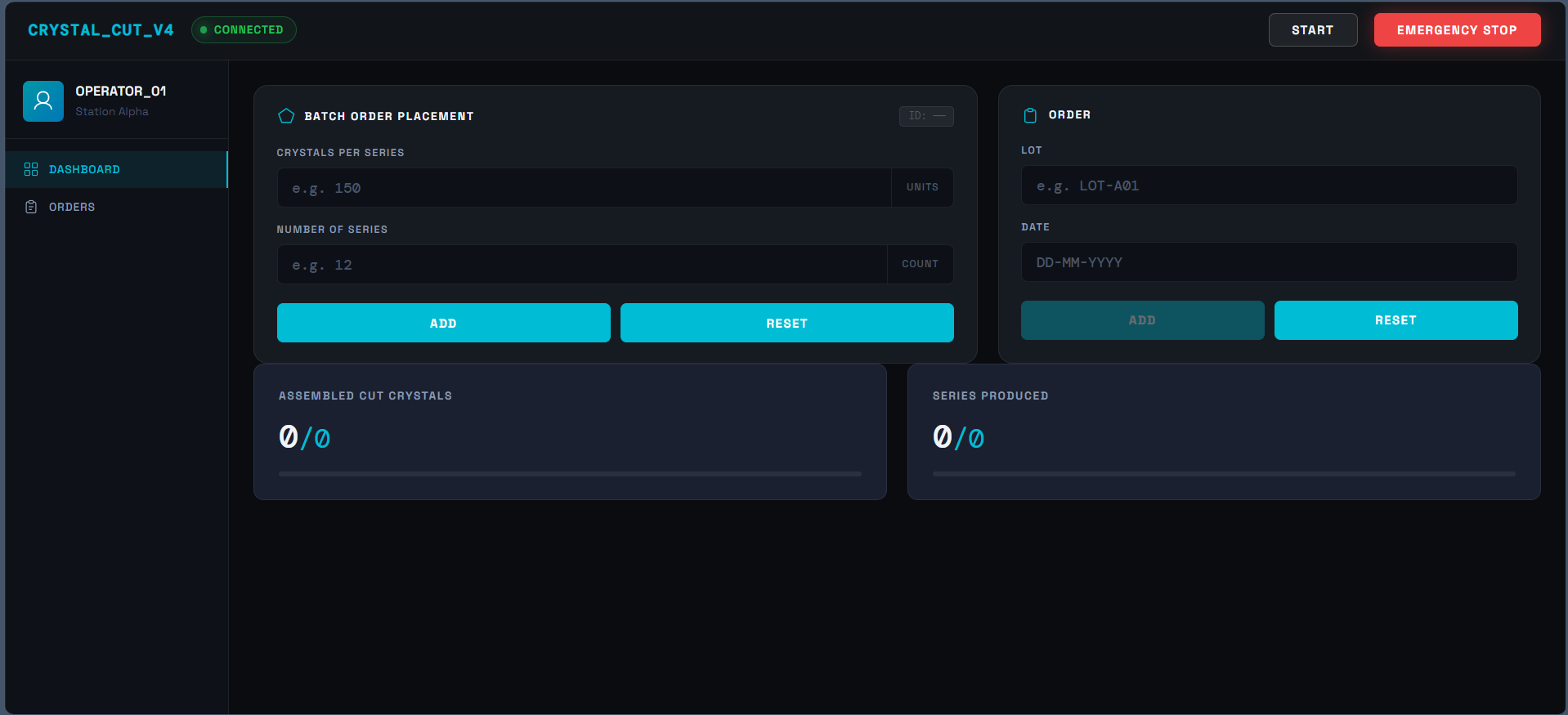Screen dimensions: 1568x715
Task: Click the green connected status dot
Action: [x=204, y=30]
